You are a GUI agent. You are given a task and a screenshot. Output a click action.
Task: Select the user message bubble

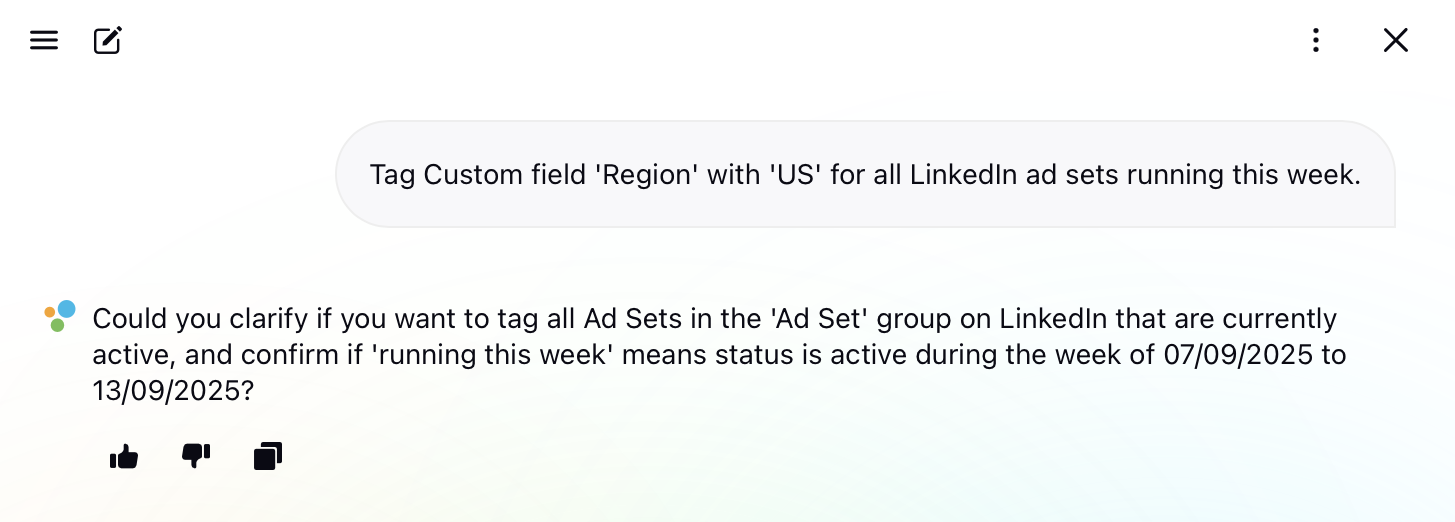865,175
